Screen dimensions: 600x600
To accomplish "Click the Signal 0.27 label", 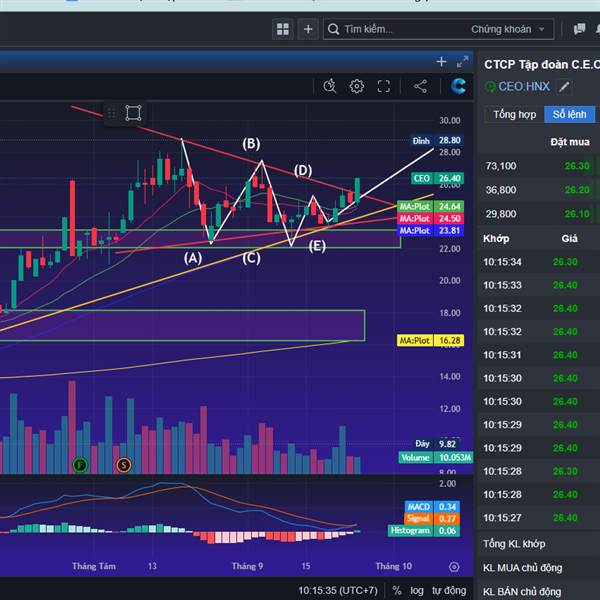I will point(432,518).
